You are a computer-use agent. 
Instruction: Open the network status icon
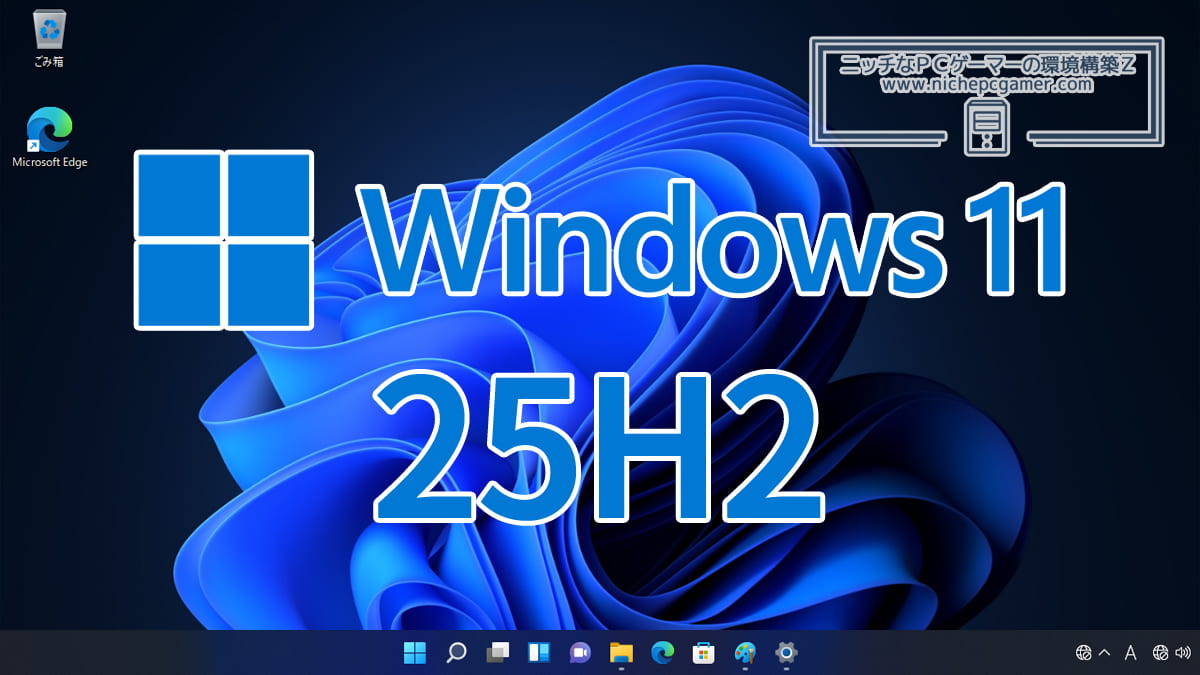pos(1161,654)
